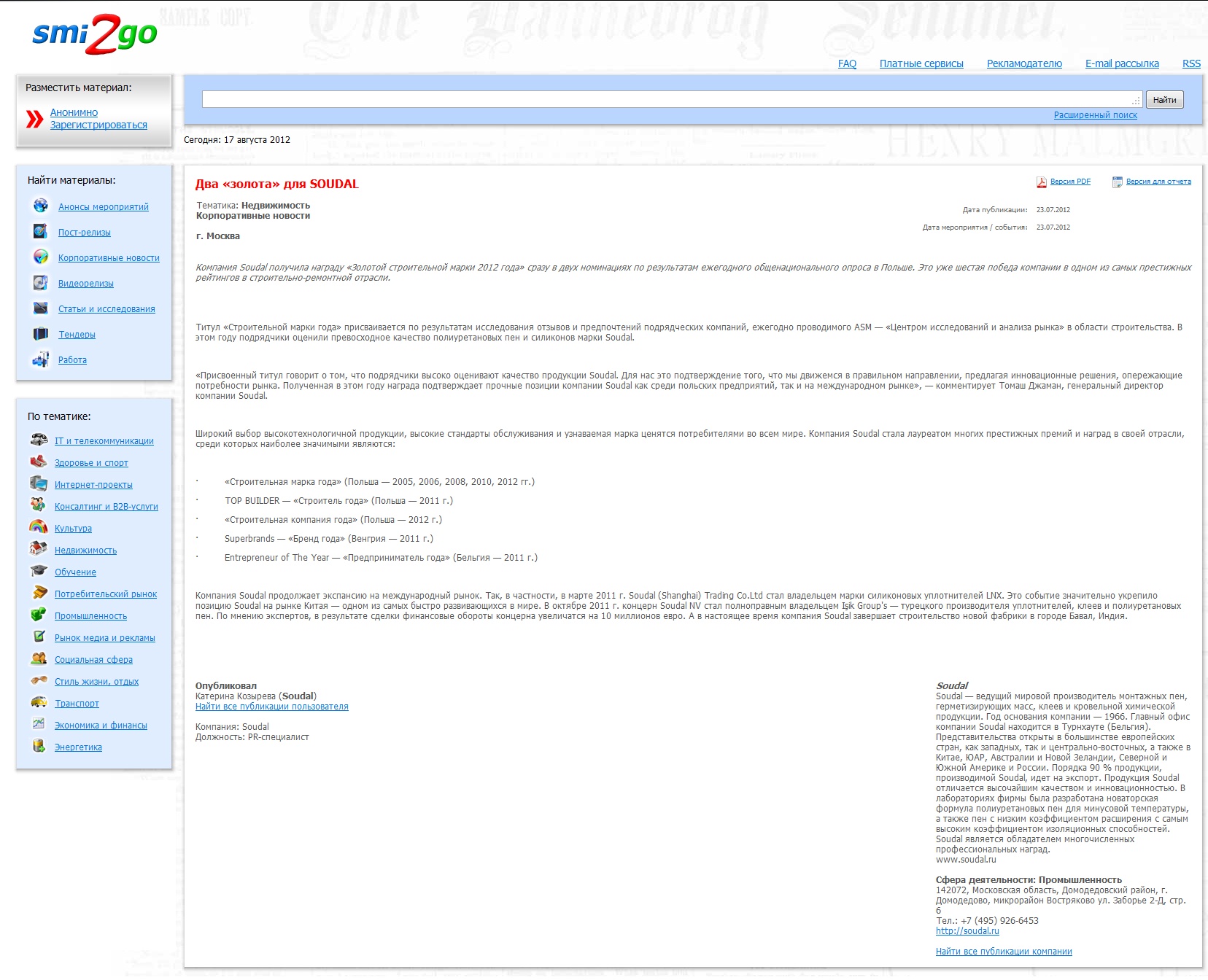Click the rainbow Культура icon
This screenshot has width=1208, height=980.
[x=39, y=527]
